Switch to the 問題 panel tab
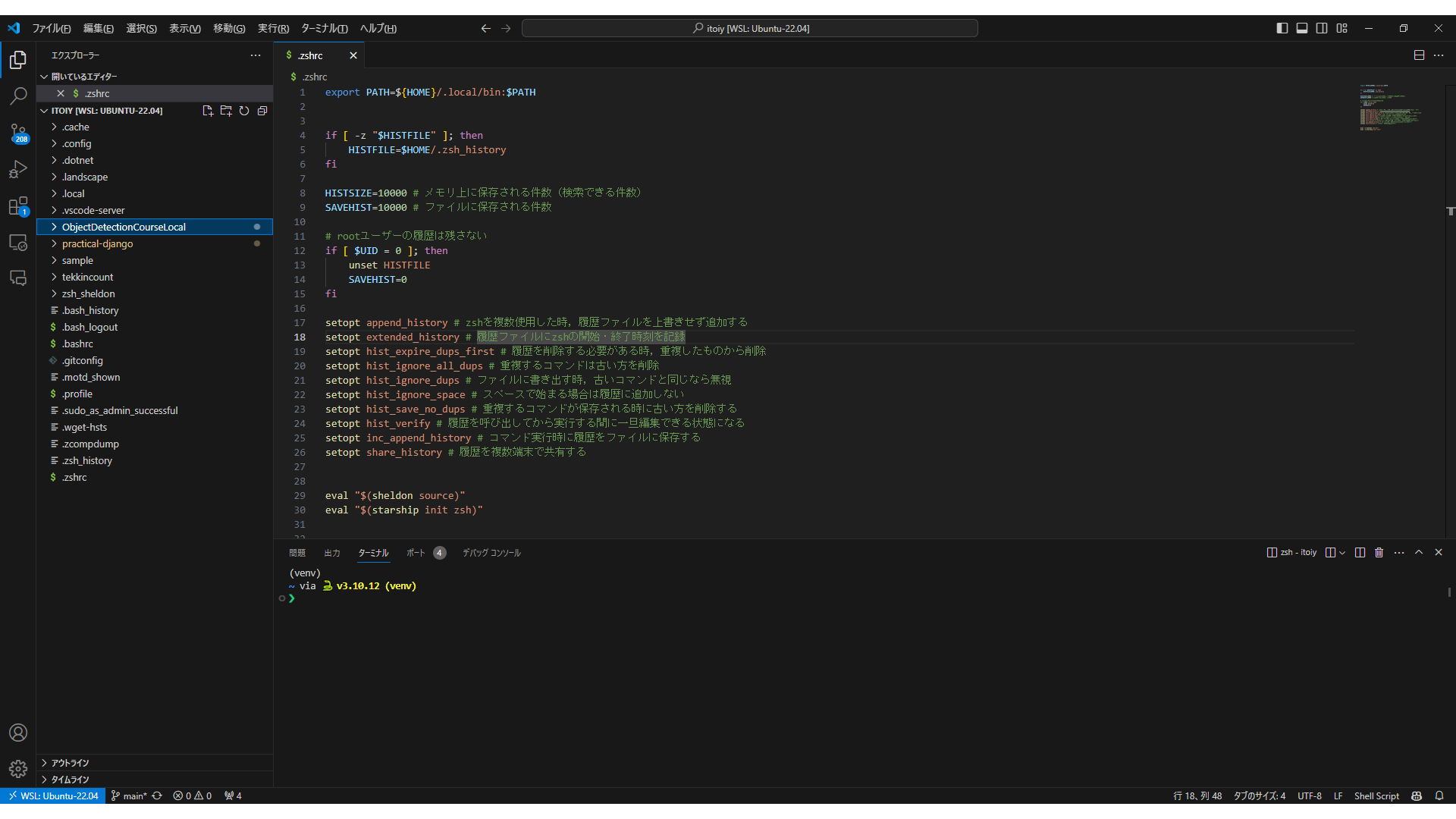The width and height of the screenshot is (1456, 819). [297, 553]
